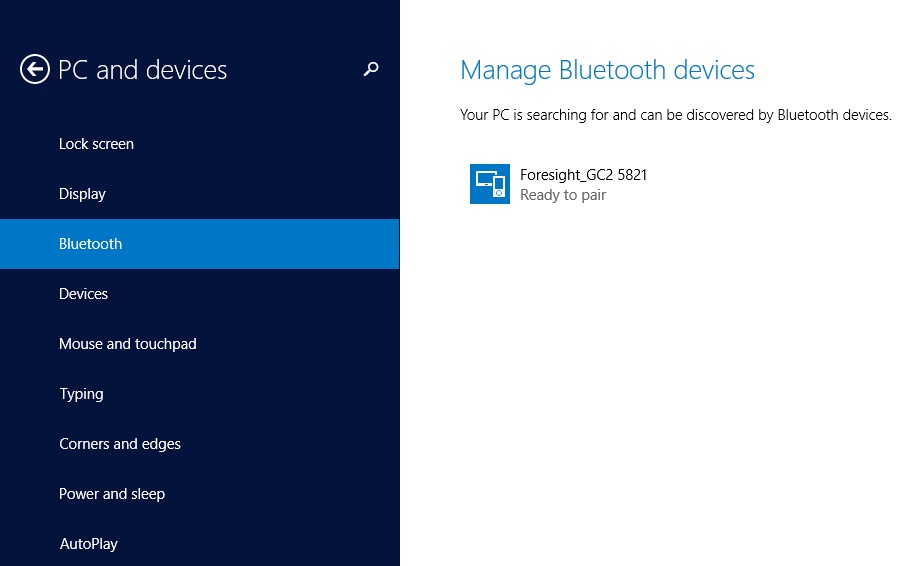Select the Foresight_GC2 5821 device icon
The height and width of the screenshot is (566, 907).
[x=489, y=184]
